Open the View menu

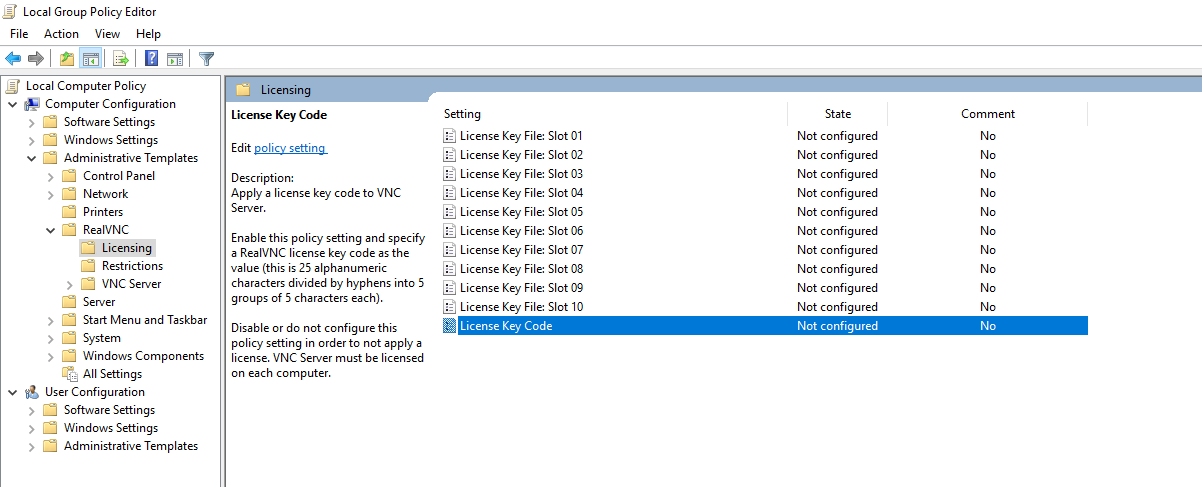click(x=107, y=34)
